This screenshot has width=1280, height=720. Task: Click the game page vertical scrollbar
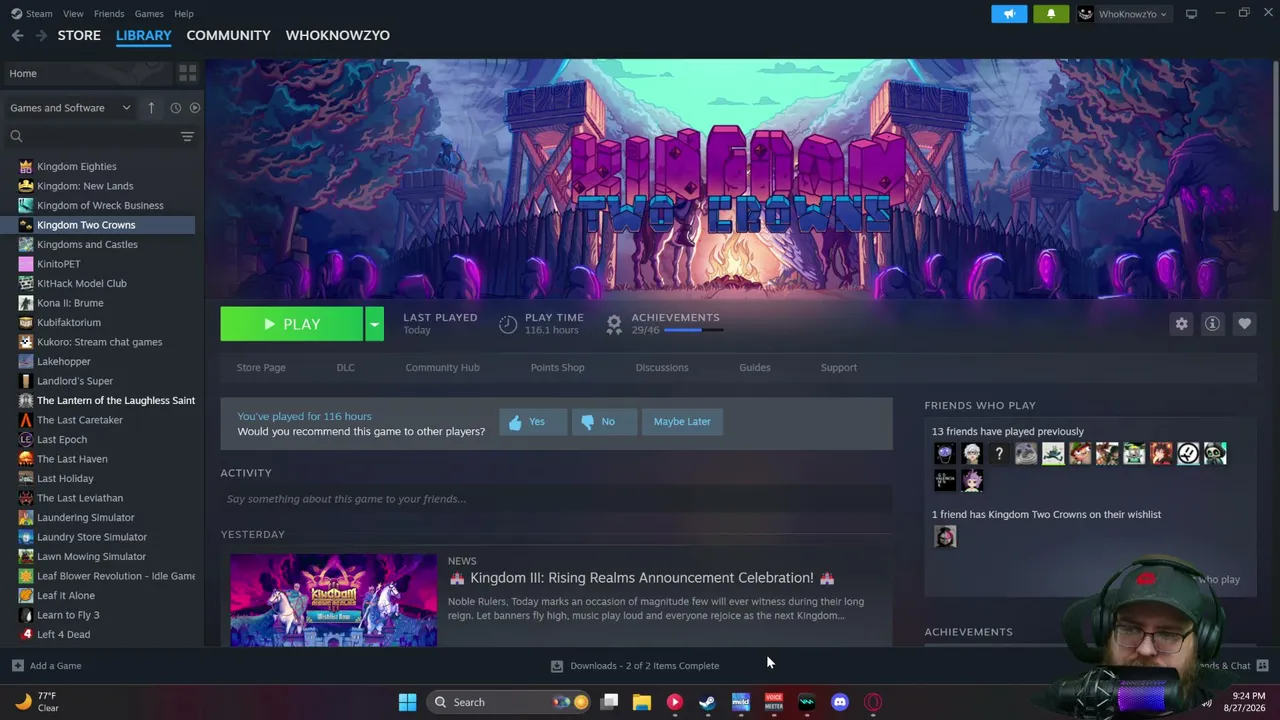click(1275, 135)
